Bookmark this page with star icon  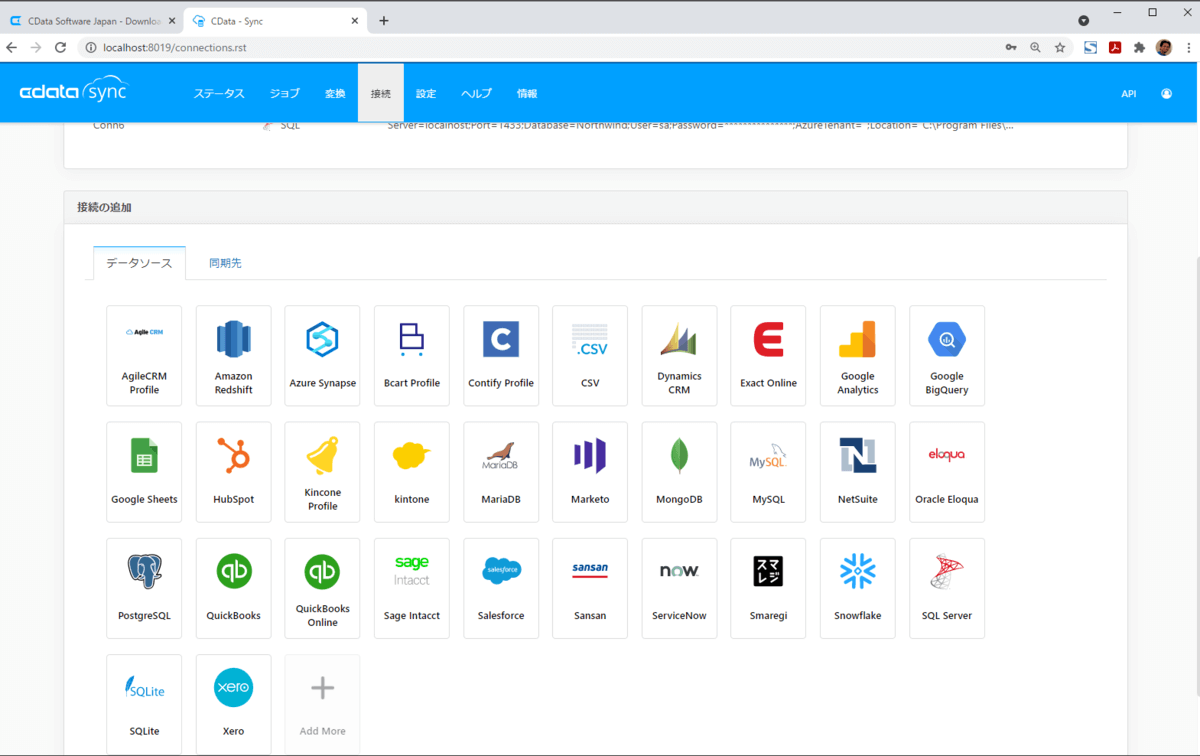pyautogui.click(x=1060, y=47)
